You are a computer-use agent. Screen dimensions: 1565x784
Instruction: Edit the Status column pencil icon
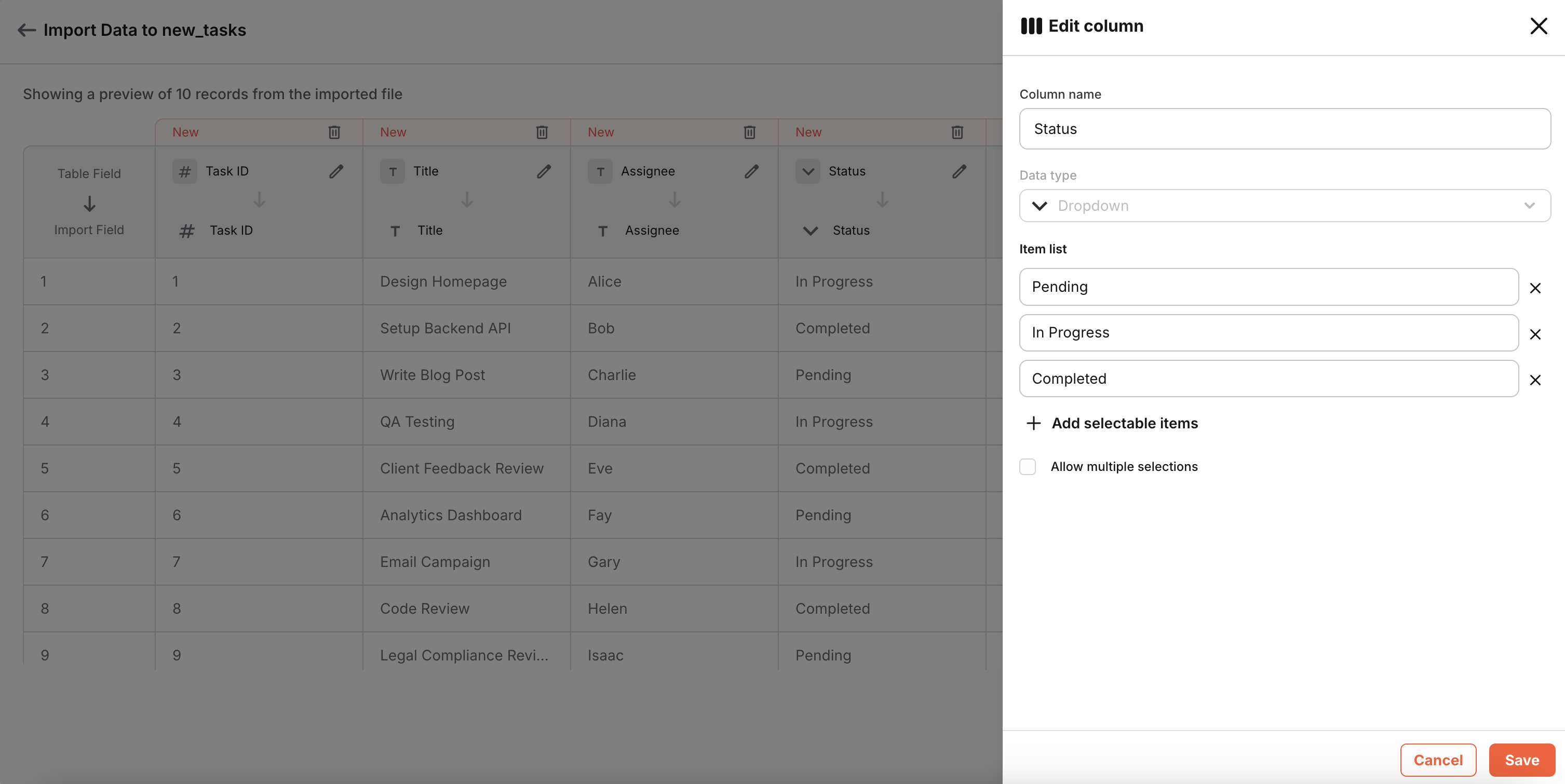[959, 171]
